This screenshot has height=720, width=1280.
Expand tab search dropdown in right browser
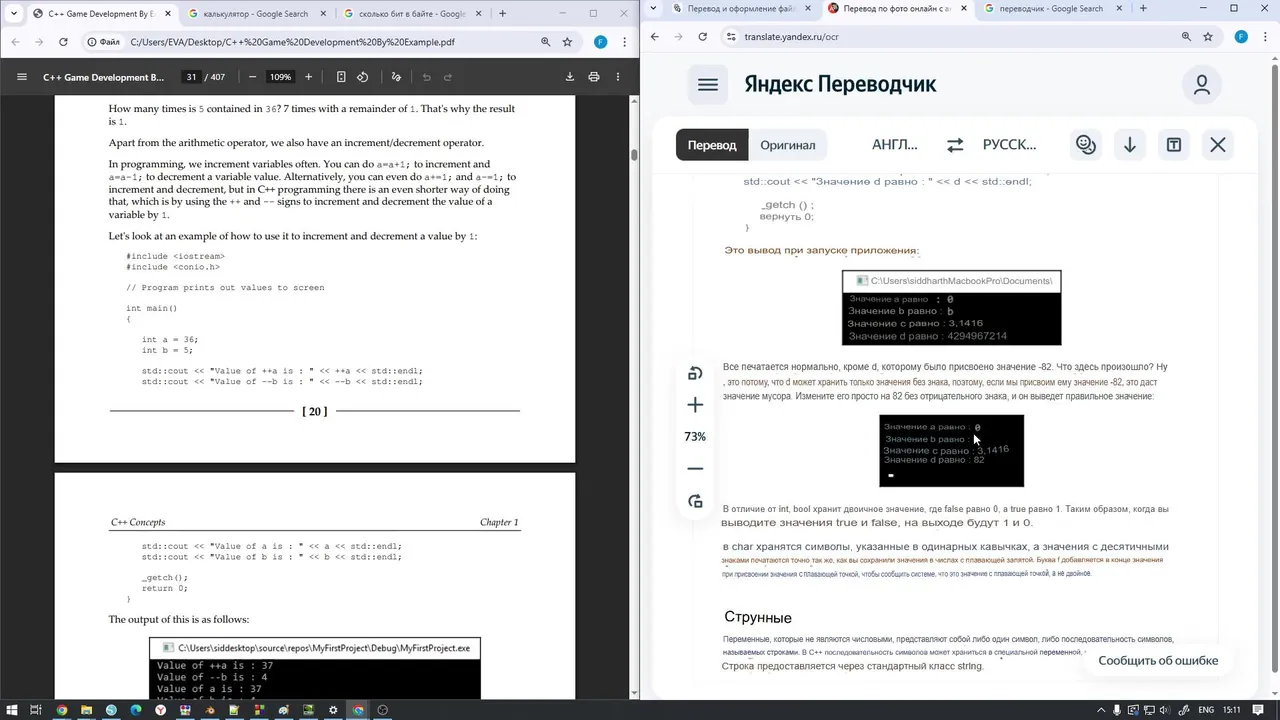point(653,8)
